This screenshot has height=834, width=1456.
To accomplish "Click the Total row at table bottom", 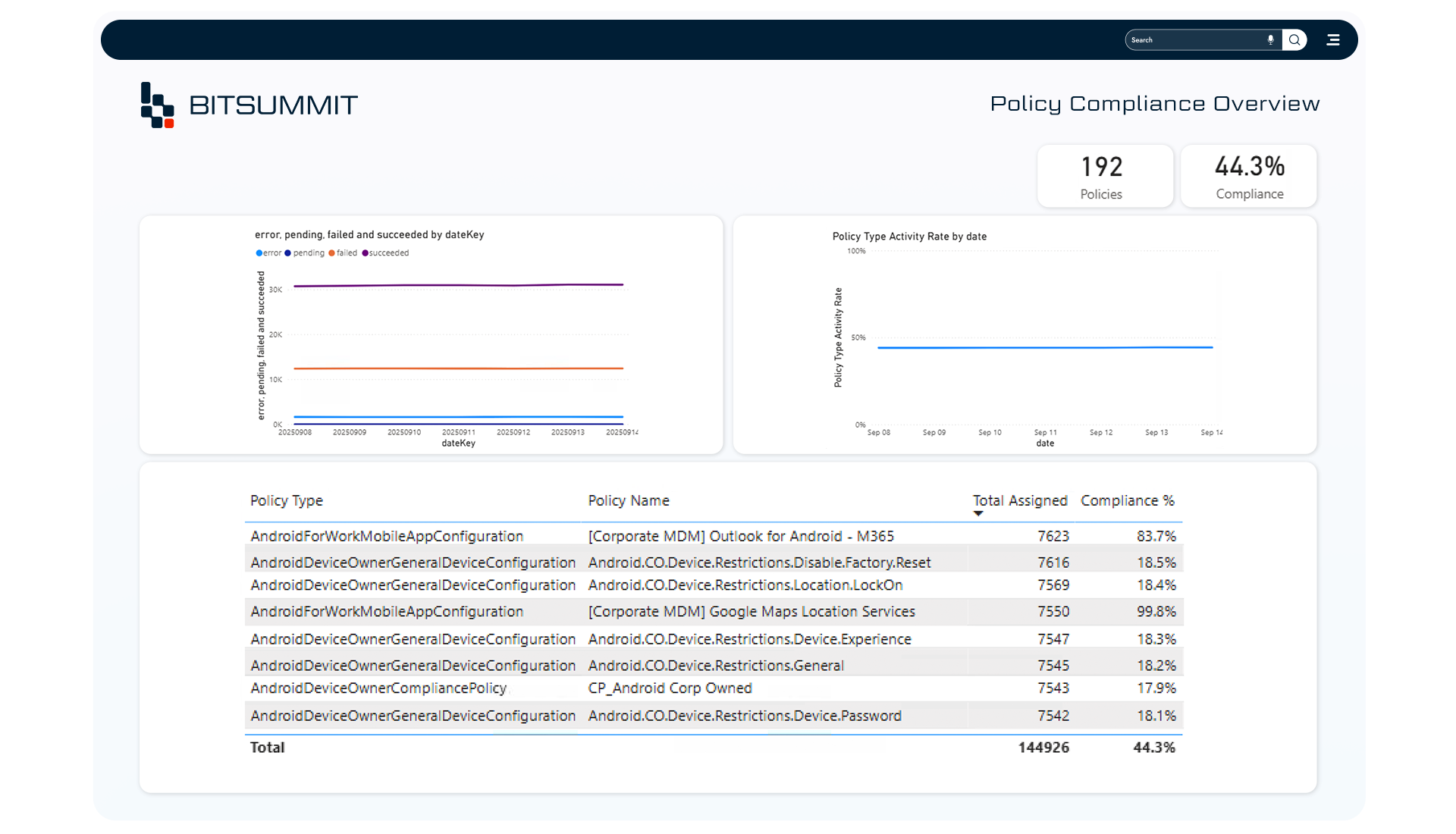I will 268,747.
